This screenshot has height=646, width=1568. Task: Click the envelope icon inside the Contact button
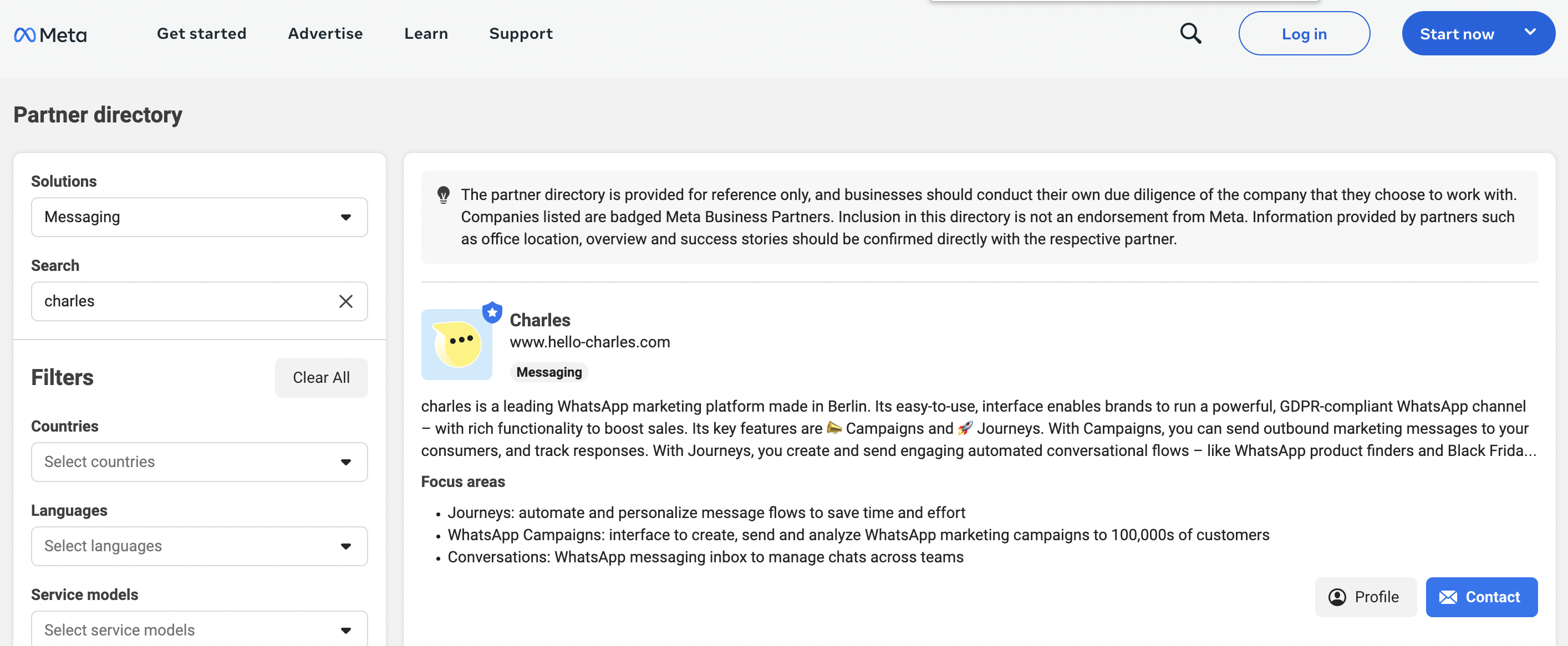click(1448, 597)
